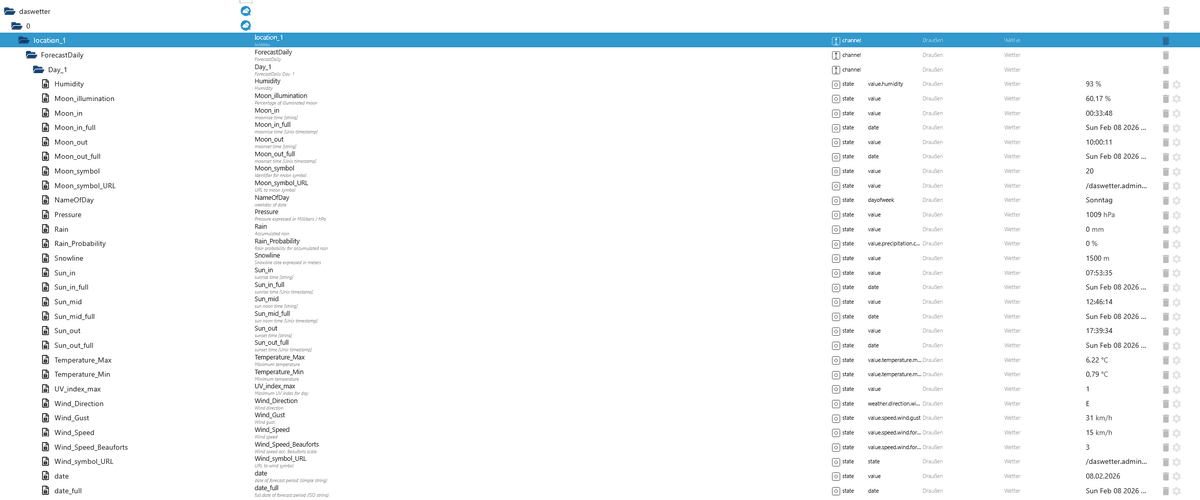Screen dimensions: 1200x500
Task: Delete the Snowline state
Action: click(1166, 258)
